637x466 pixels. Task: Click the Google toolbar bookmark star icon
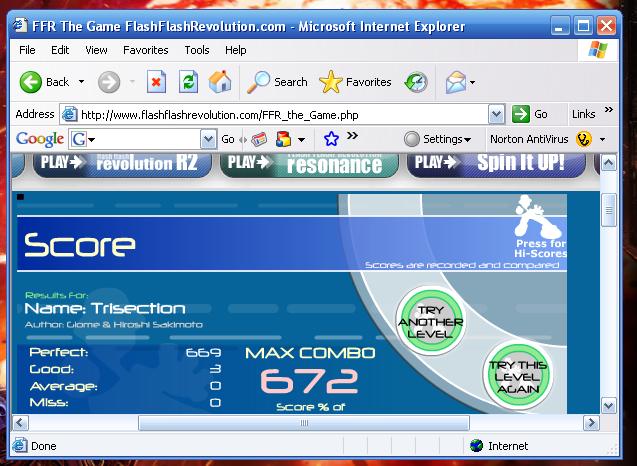pyautogui.click(x=332, y=139)
